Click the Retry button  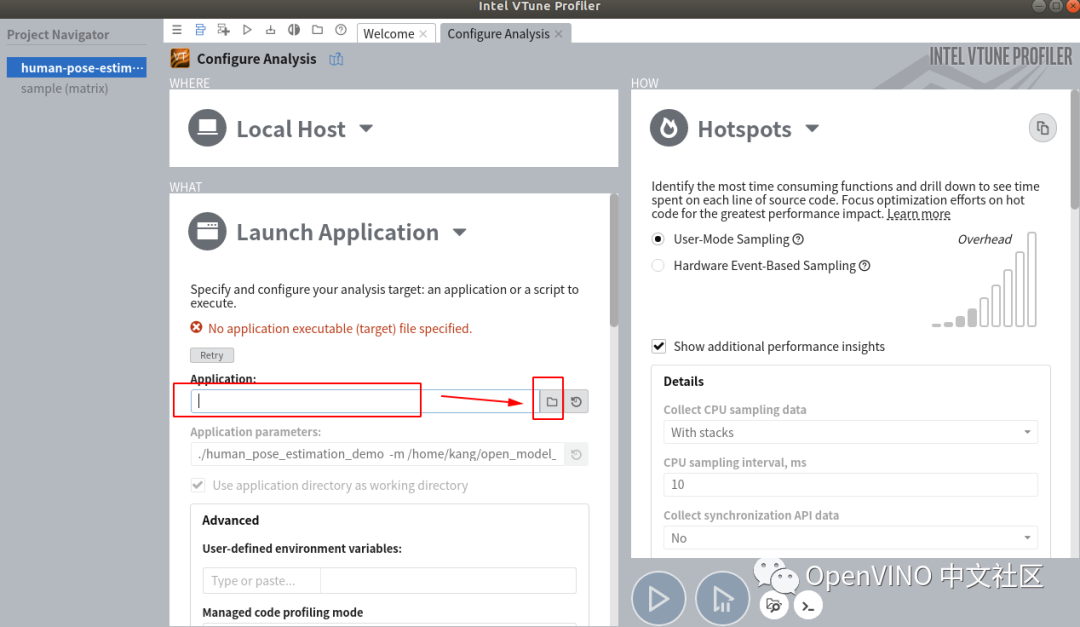click(x=211, y=356)
